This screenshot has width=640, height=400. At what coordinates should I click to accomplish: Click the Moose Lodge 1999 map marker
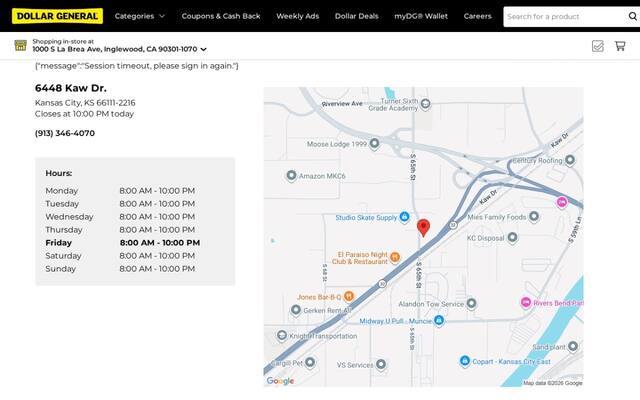tap(374, 144)
